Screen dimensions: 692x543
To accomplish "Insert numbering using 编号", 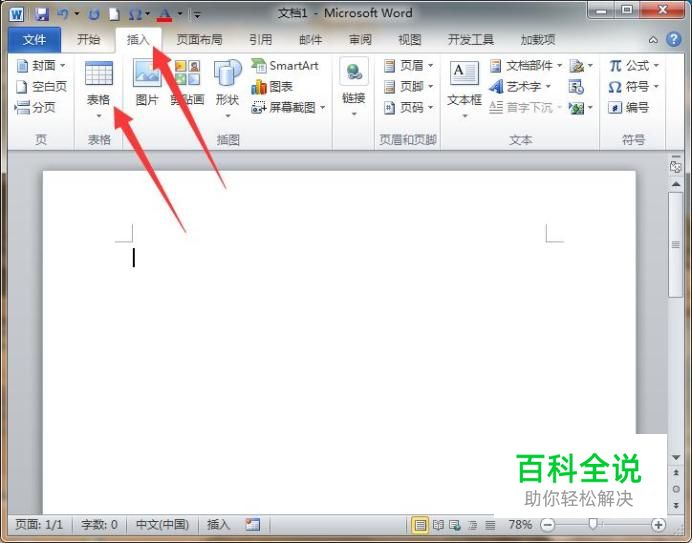I will coord(628,107).
